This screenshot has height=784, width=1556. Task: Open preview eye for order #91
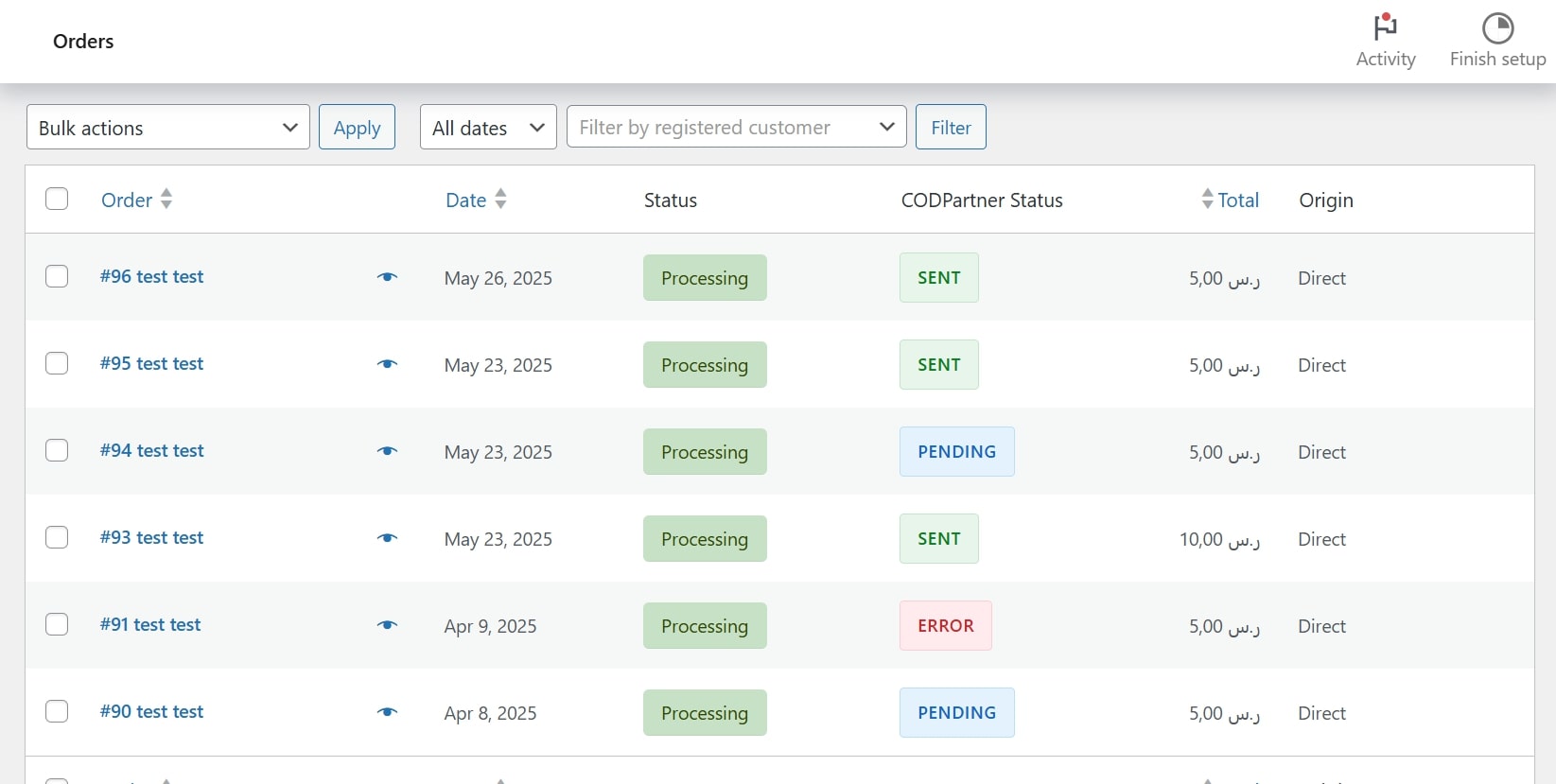click(387, 625)
